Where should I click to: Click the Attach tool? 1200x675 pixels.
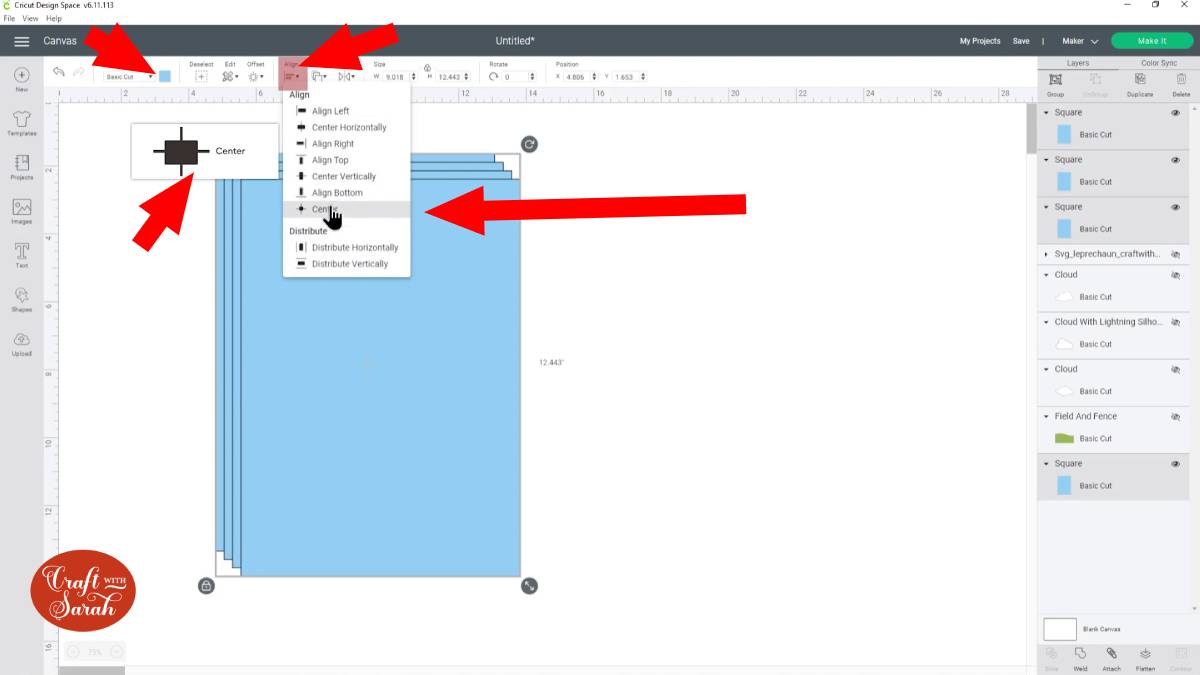pos(1111,658)
